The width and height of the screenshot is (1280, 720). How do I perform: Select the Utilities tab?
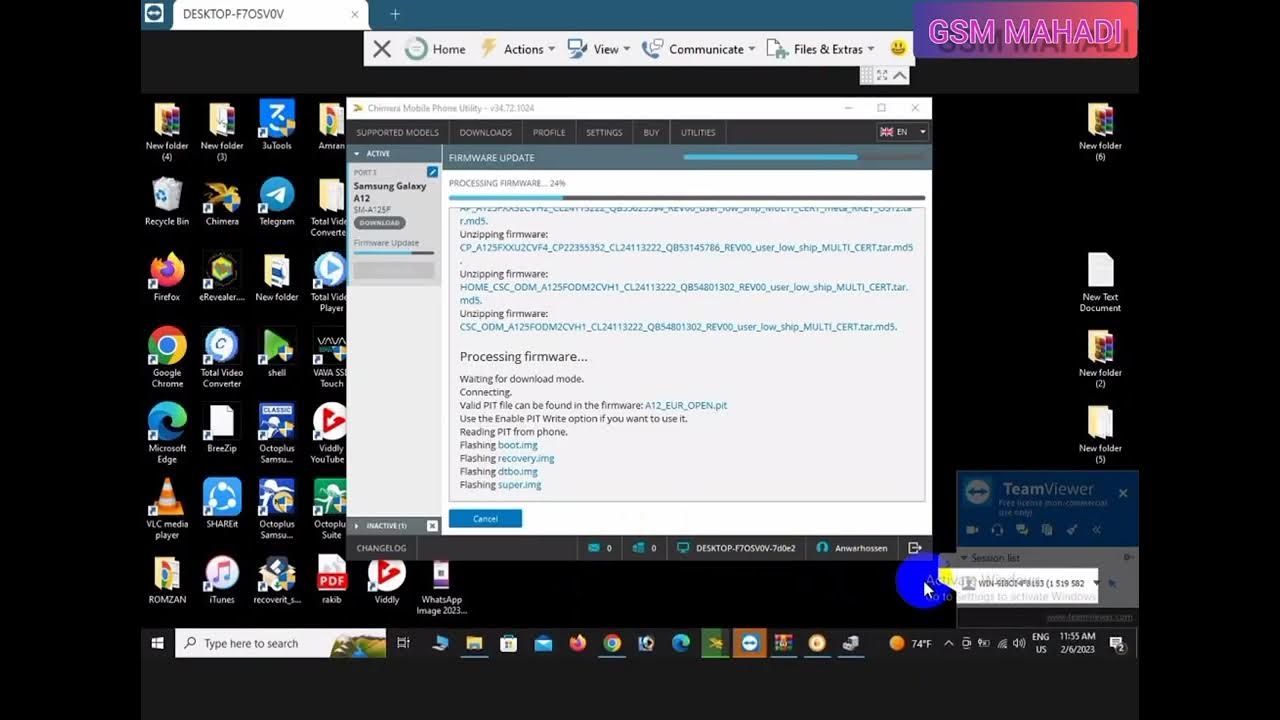tap(698, 132)
